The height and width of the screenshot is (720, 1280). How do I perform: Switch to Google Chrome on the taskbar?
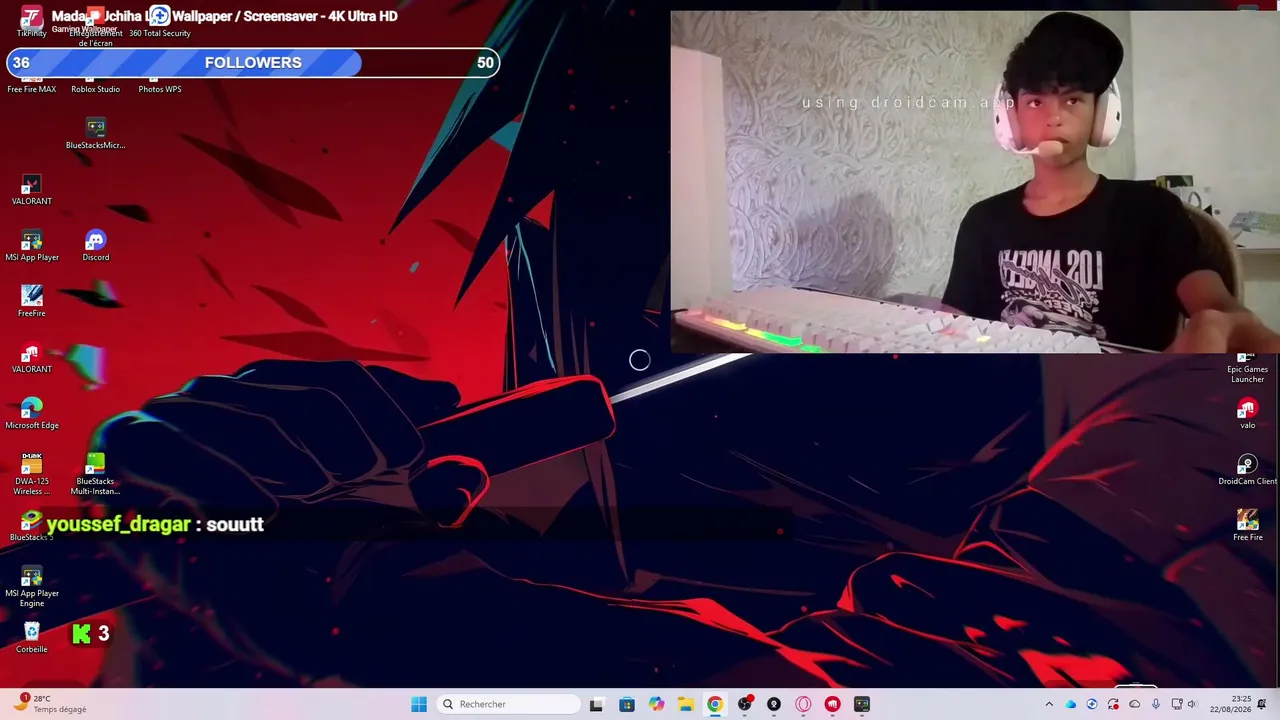click(715, 704)
